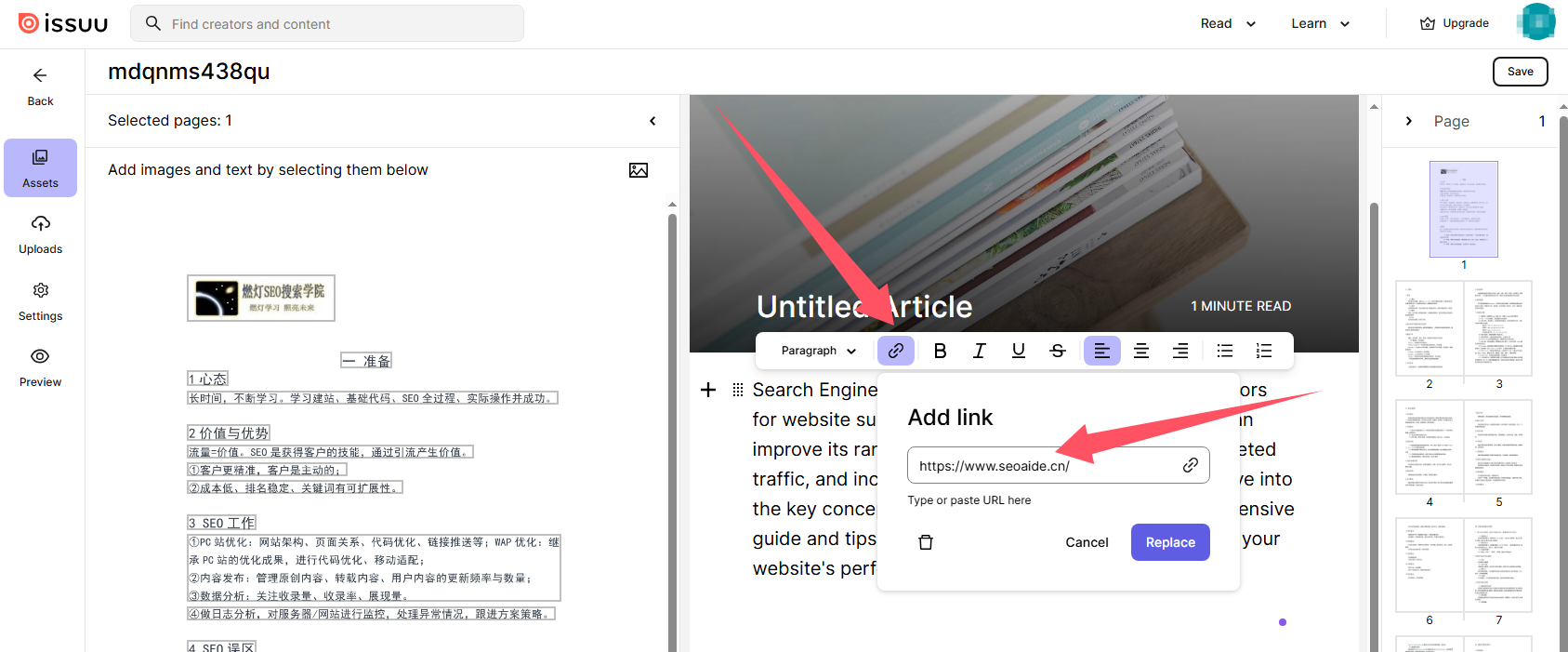Image resolution: width=1568 pixels, height=652 pixels.
Task: Toggle left text alignment
Action: (x=1101, y=351)
